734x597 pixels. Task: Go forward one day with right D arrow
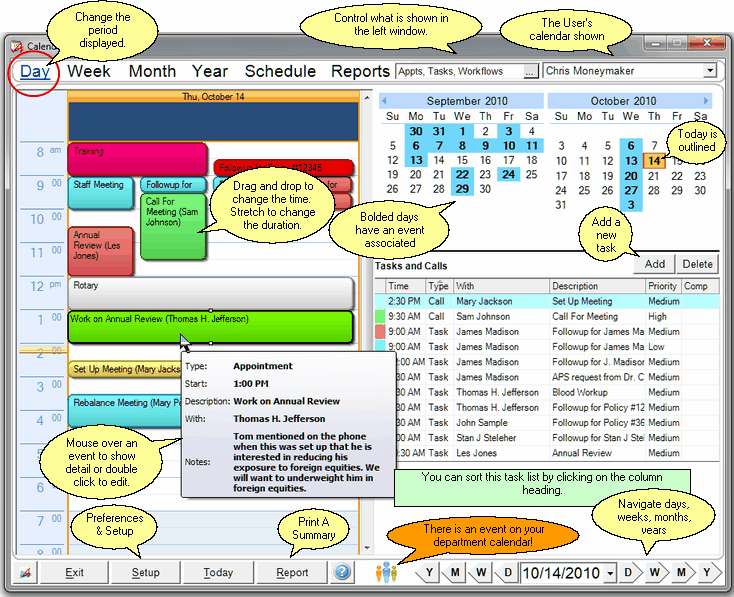pyautogui.click(x=629, y=572)
